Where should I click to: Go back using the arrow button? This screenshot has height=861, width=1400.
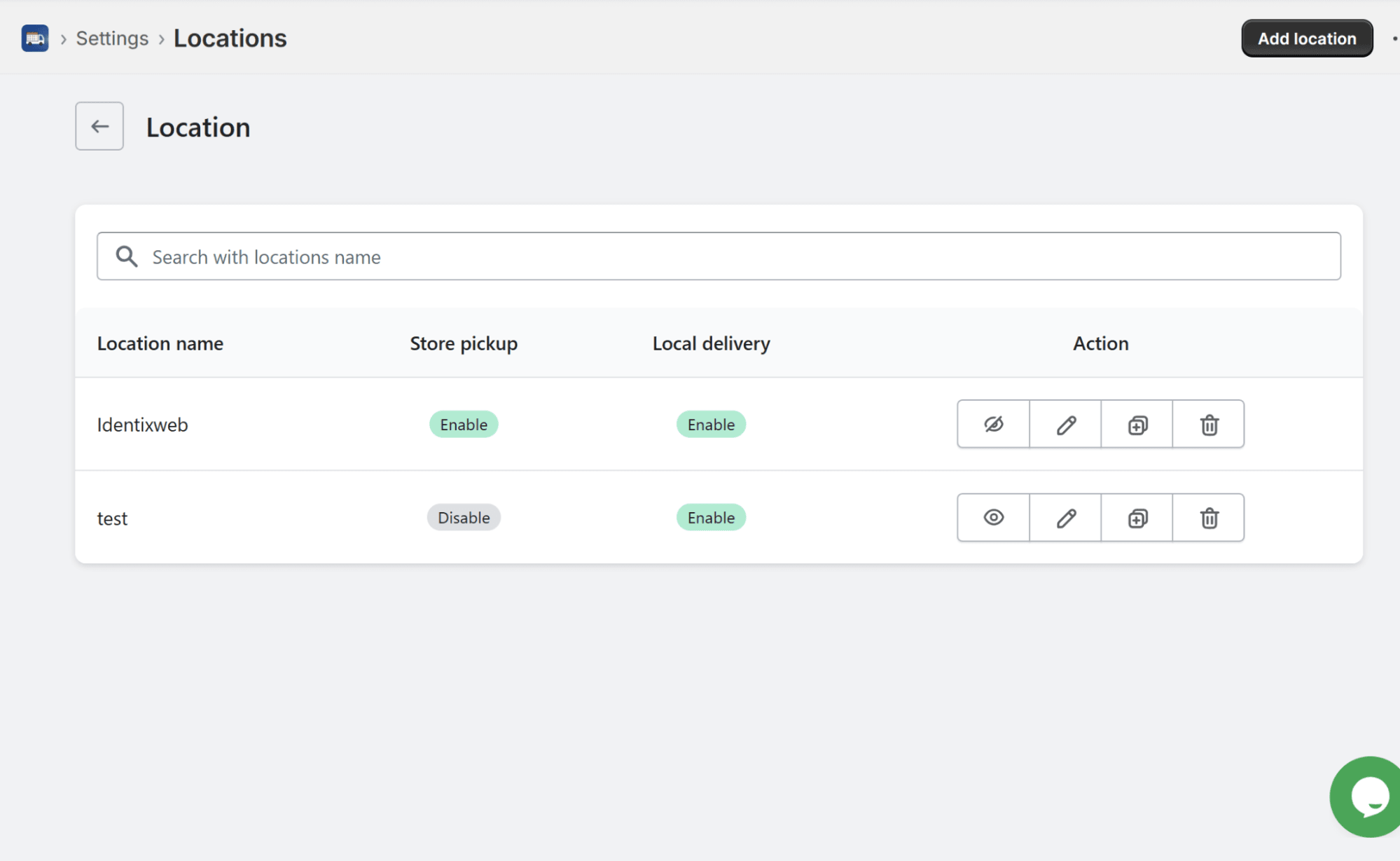click(99, 126)
